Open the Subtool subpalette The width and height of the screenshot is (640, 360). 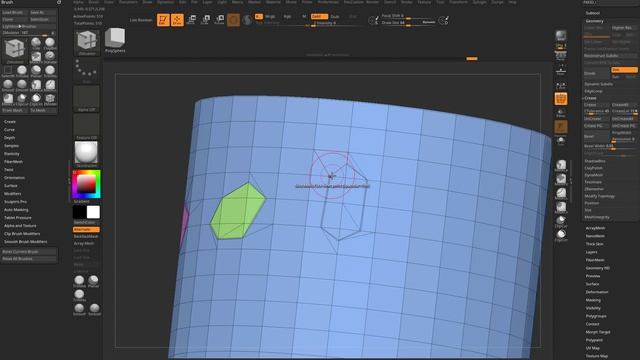[593, 13]
